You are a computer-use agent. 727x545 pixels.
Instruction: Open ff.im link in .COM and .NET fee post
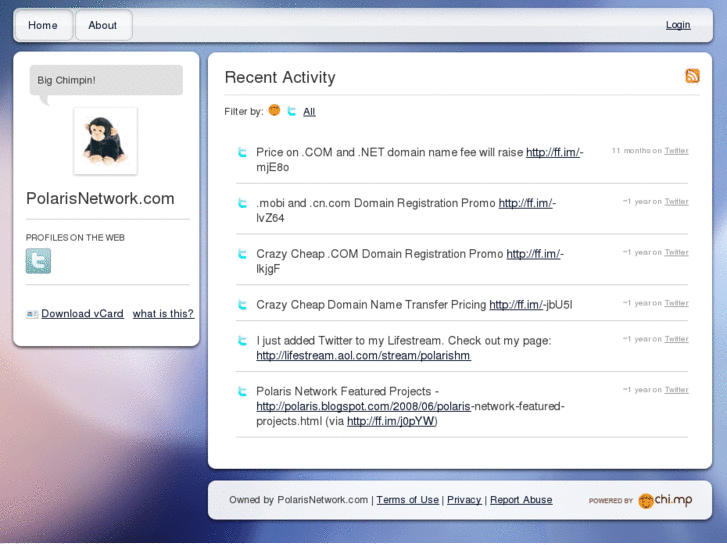pyautogui.click(x=553, y=152)
